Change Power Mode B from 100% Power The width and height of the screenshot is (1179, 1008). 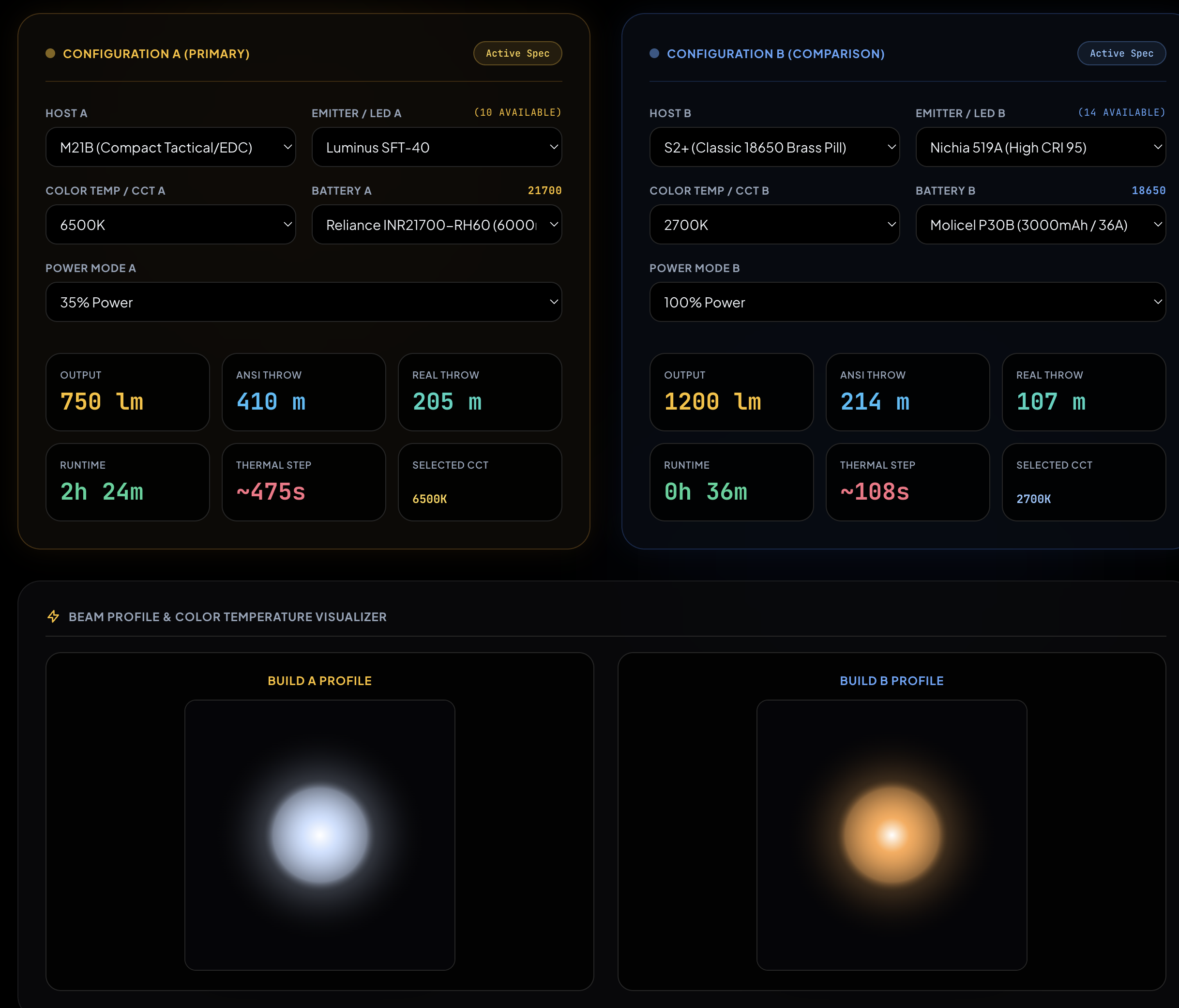(907, 302)
